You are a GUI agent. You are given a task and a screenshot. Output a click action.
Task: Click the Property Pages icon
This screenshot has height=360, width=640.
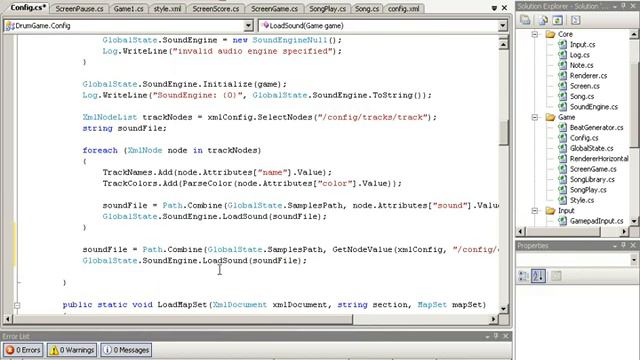tap(556, 276)
